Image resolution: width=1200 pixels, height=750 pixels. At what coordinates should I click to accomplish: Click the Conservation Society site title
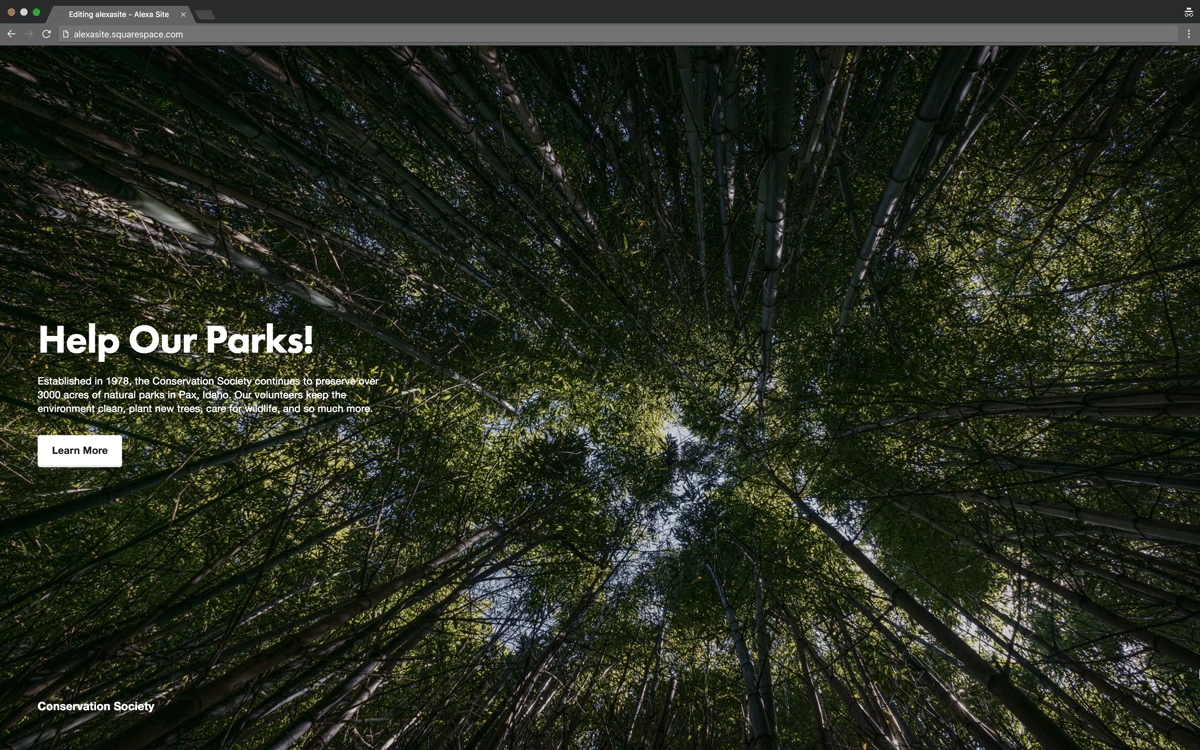(x=96, y=706)
